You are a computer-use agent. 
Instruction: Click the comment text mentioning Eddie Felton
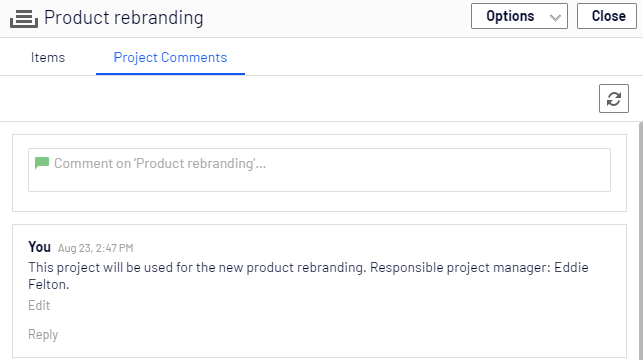tap(308, 276)
